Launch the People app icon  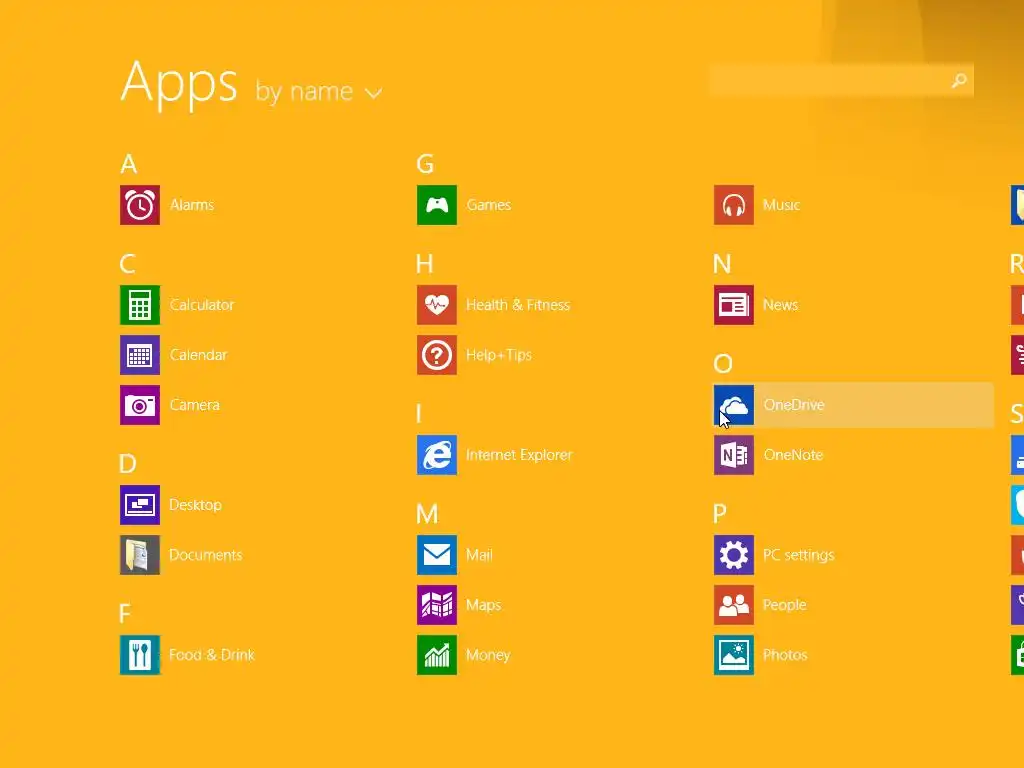click(x=734, y=605)
